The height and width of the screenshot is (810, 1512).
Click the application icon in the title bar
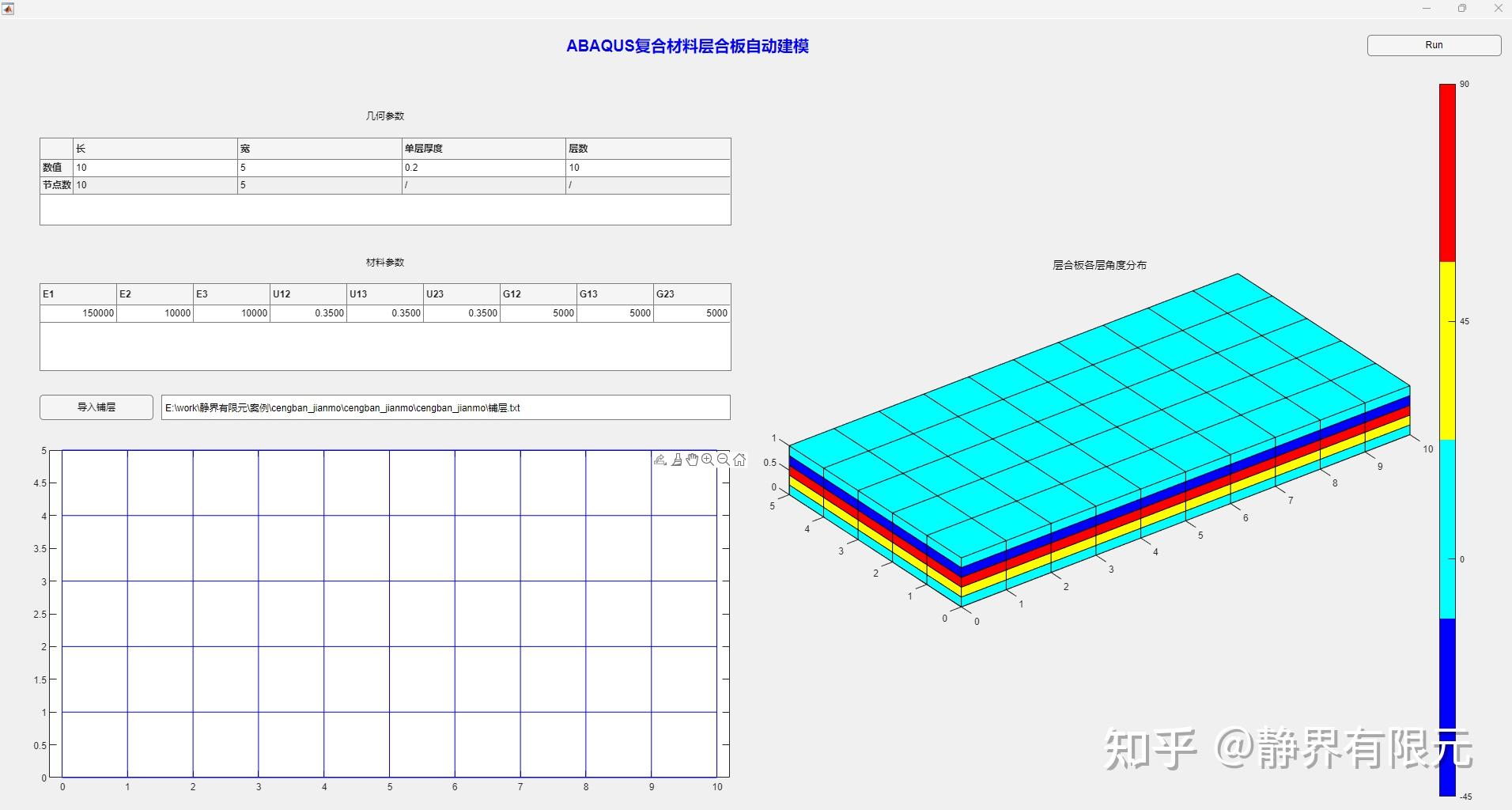click(8, 8)
